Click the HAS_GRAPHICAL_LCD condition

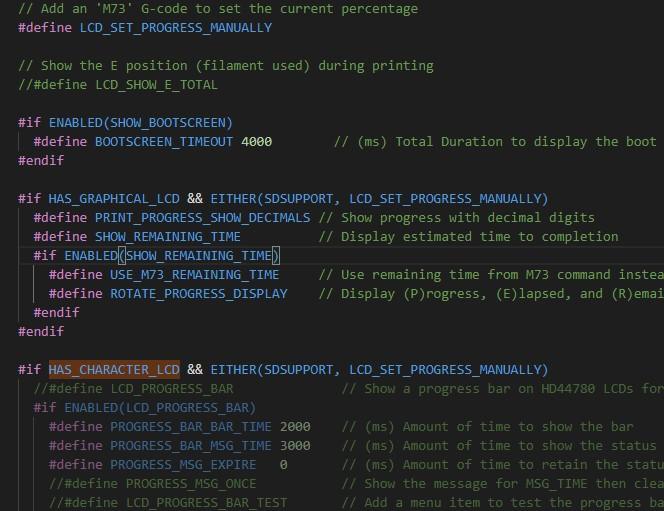tap(113, 199)
